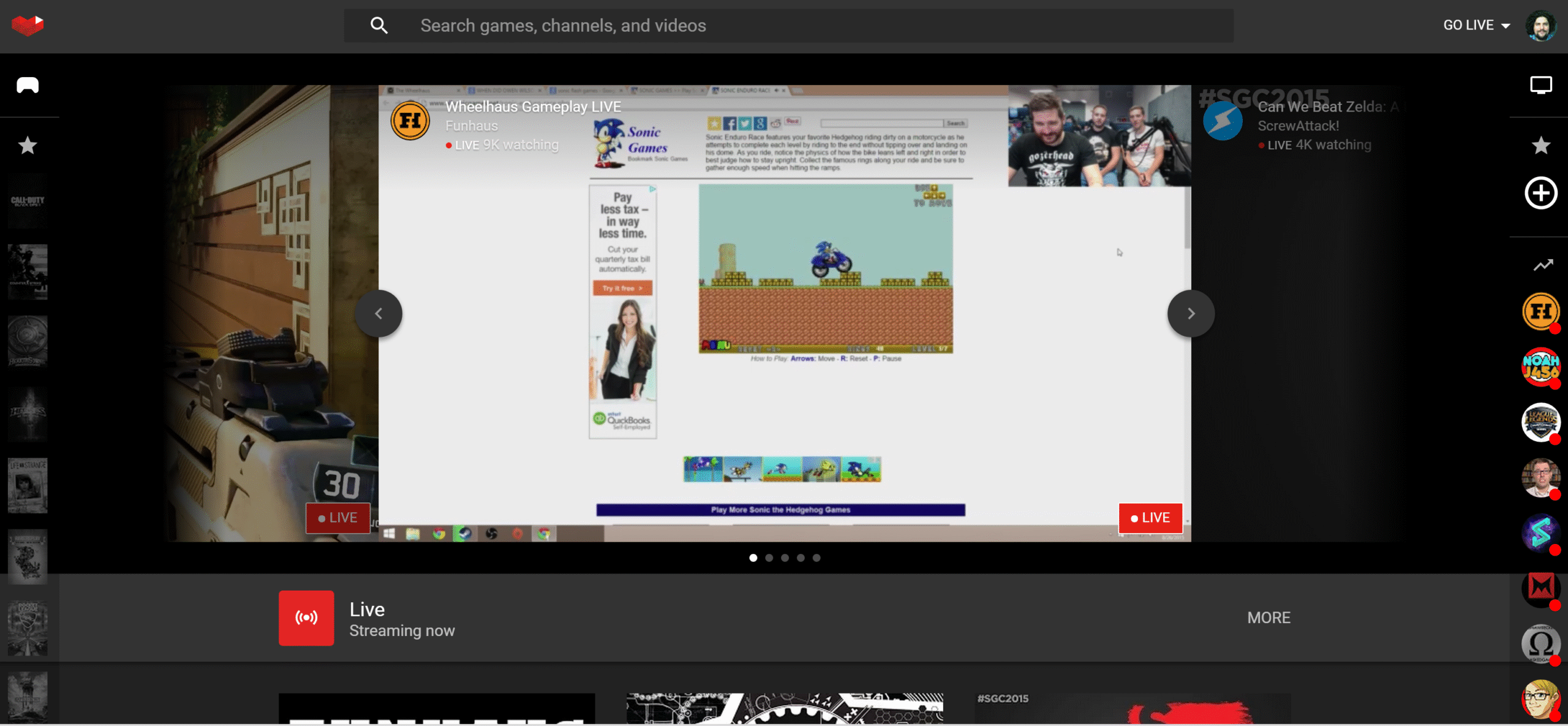Click the YouTube Gaming logo
1568x726 pixels.
tap(28, 25)
